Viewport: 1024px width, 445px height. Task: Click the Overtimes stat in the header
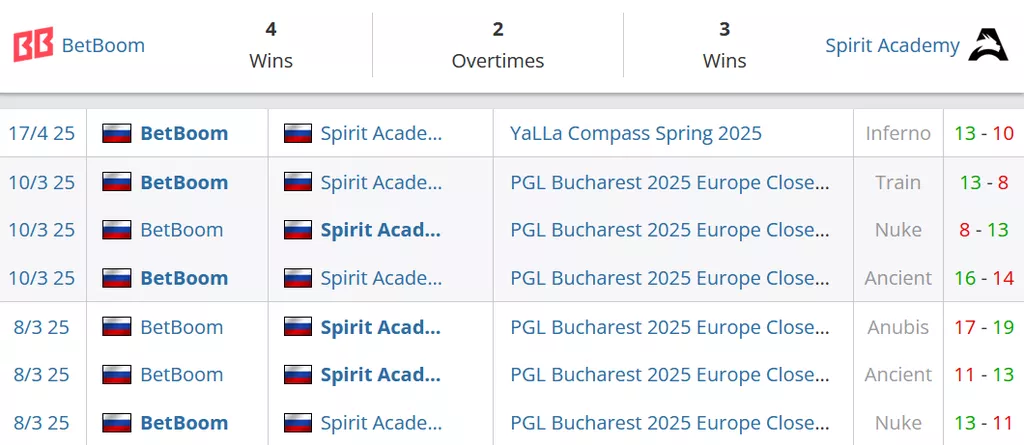pyautogui.click(x=498, y=46)
